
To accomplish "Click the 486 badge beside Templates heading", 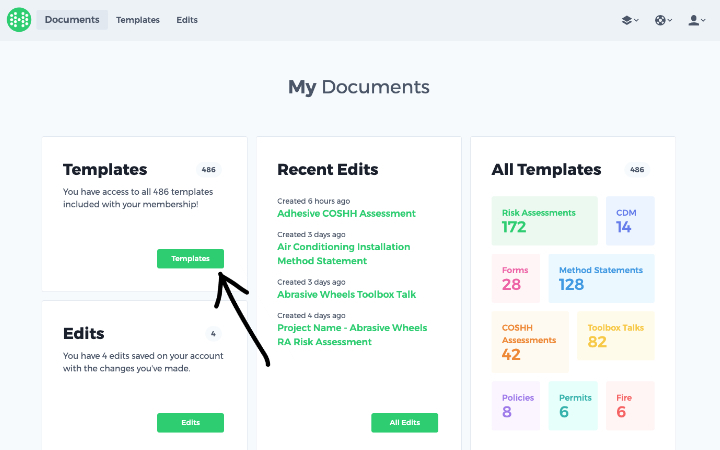I will tap(208, 169).
